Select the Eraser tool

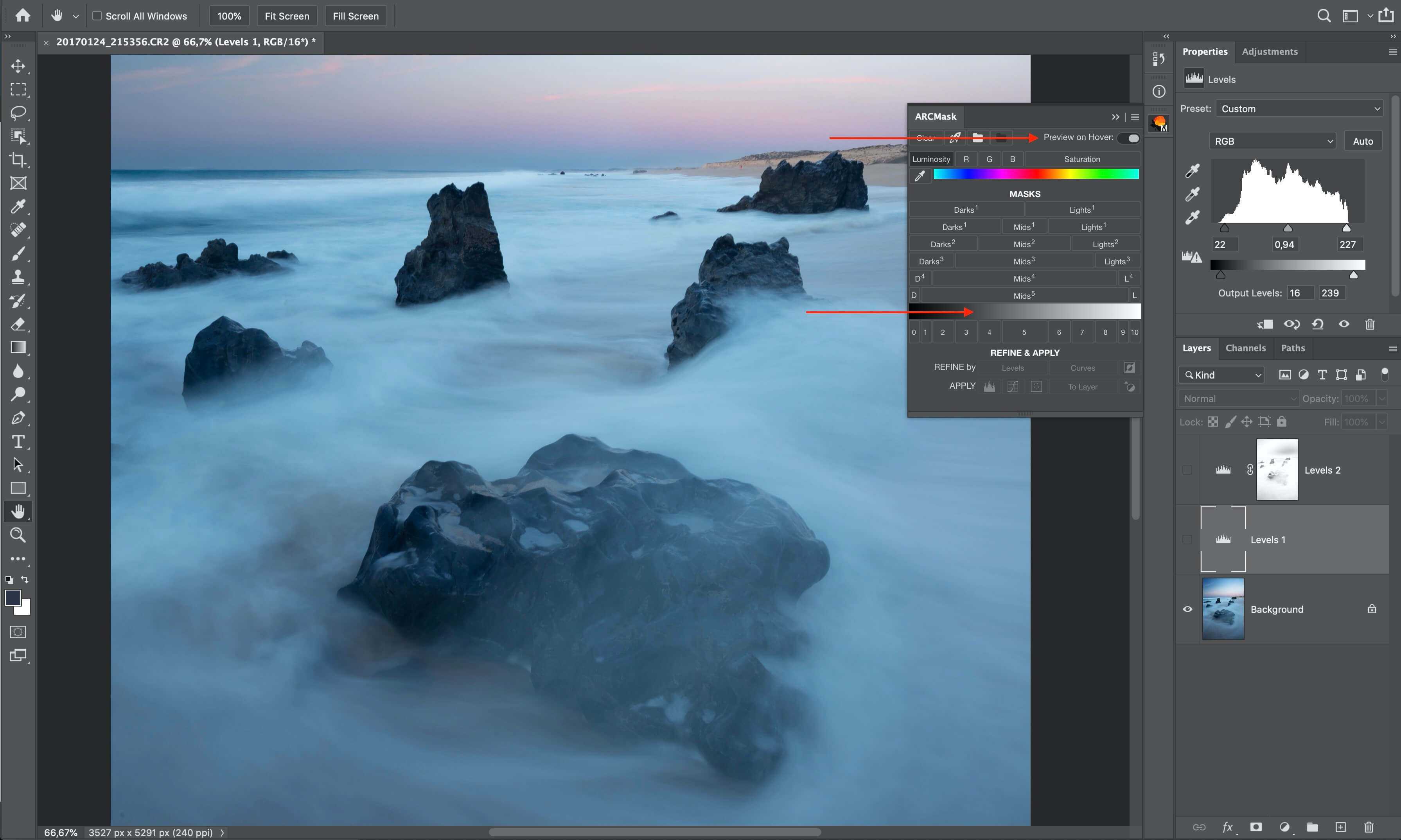point(18,324)
